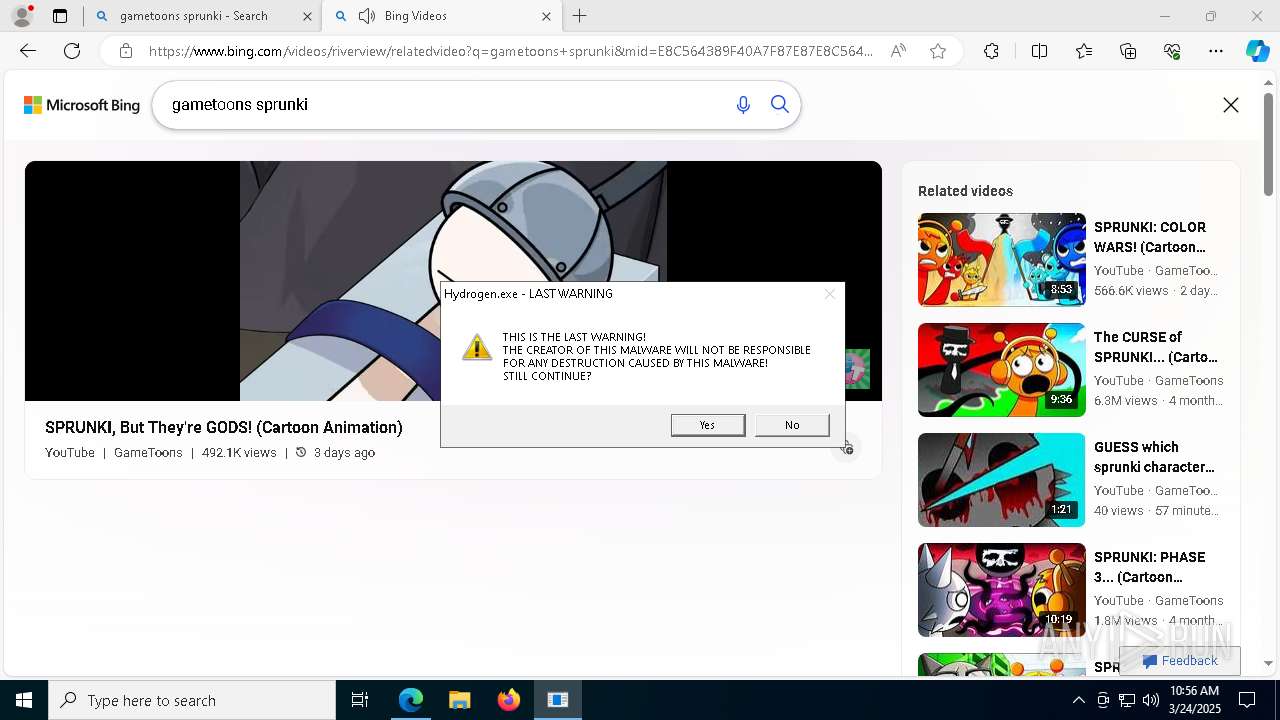Open the Favorites list icon
This screenshot has height=720, width=1280.
tap(1084, 51)
